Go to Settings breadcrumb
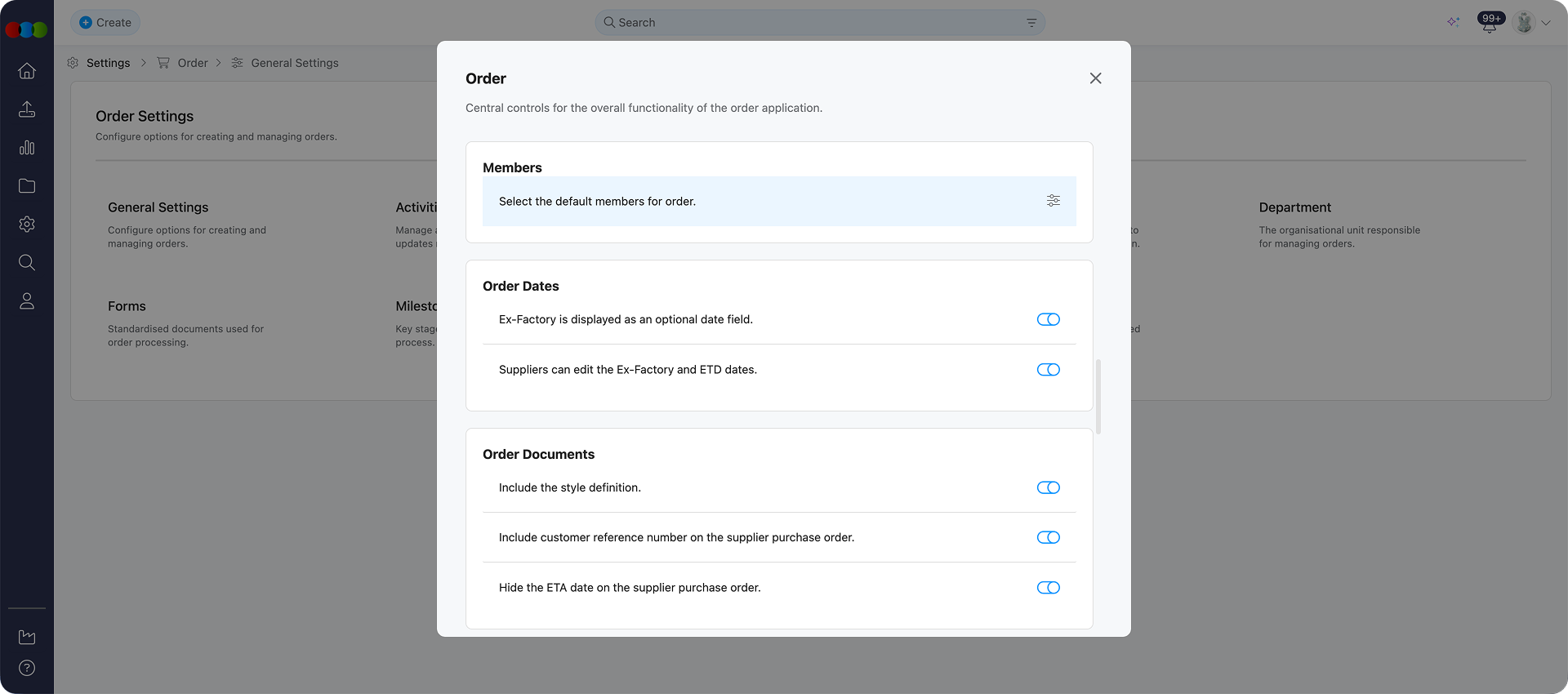Image resolution: width=1568 pixels, height=694 pixels. click(x=108, y=63)
